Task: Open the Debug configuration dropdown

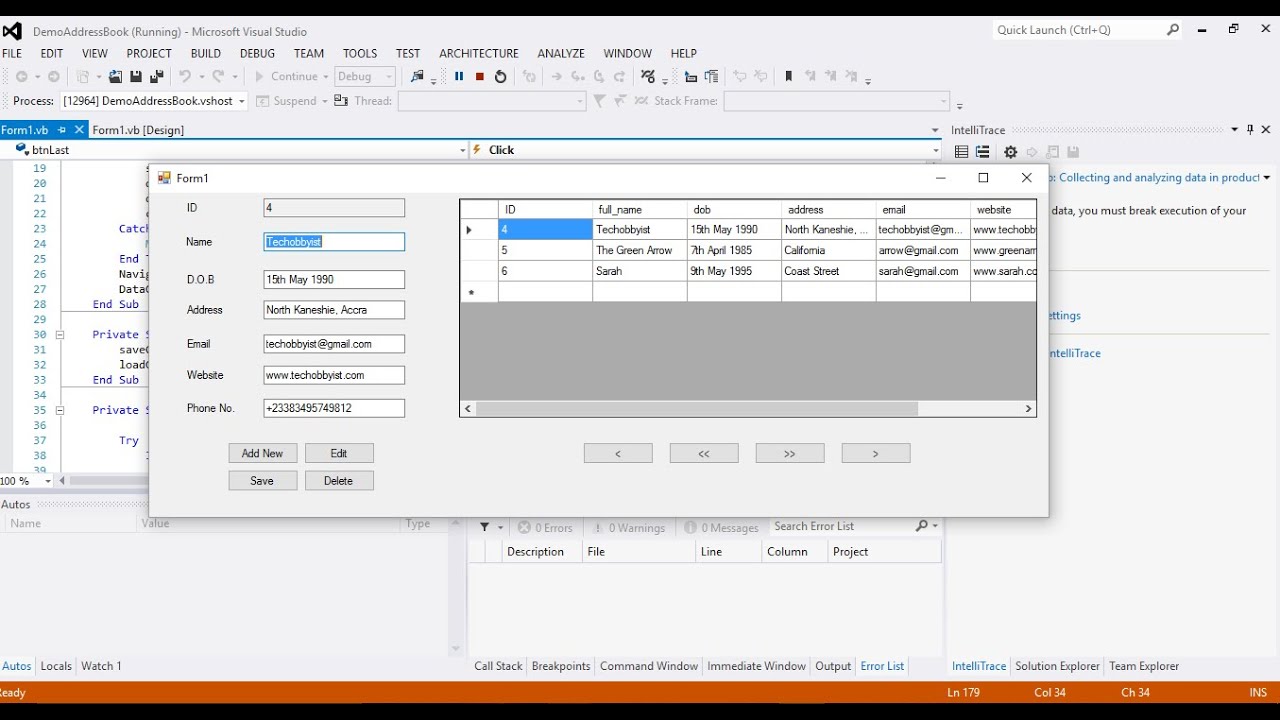Action: click(x=365, y=77)
